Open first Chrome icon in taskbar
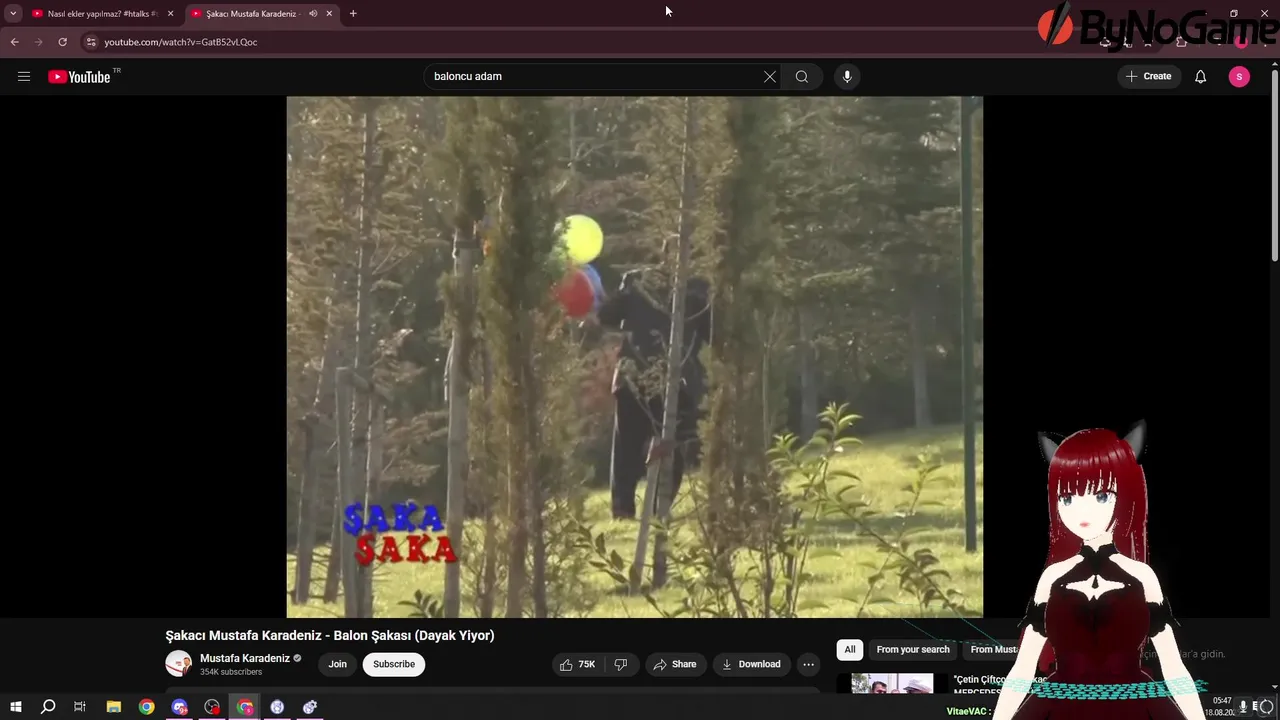 [147, 707]
